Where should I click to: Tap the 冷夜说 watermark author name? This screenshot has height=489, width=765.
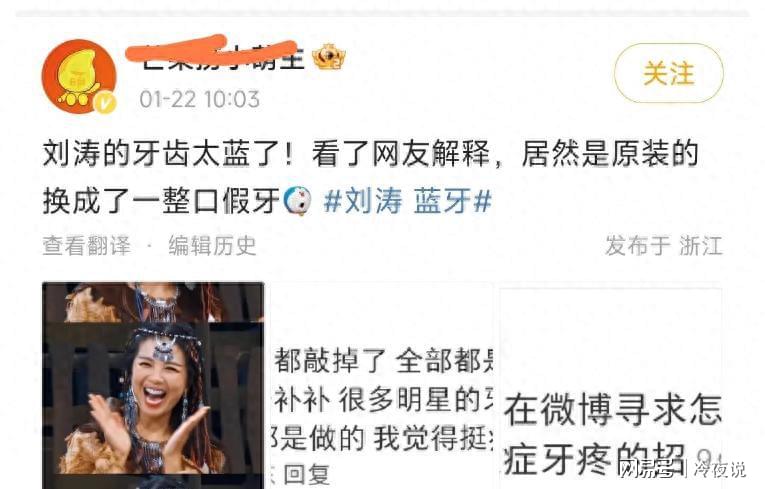[x=720, y=469]
